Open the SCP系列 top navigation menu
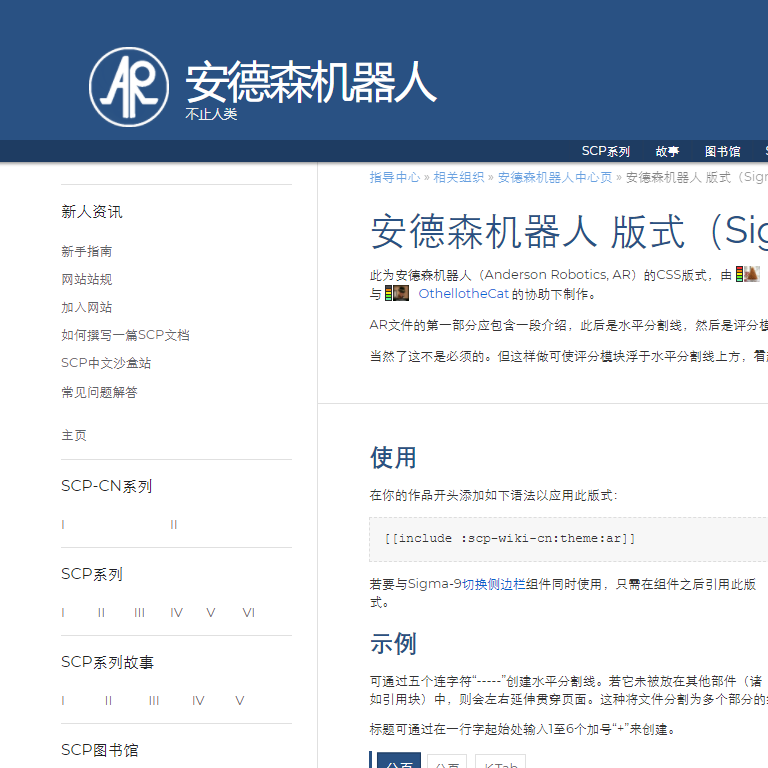The width and height of the screenshot is (768, 768). click(x=606, y=152)
